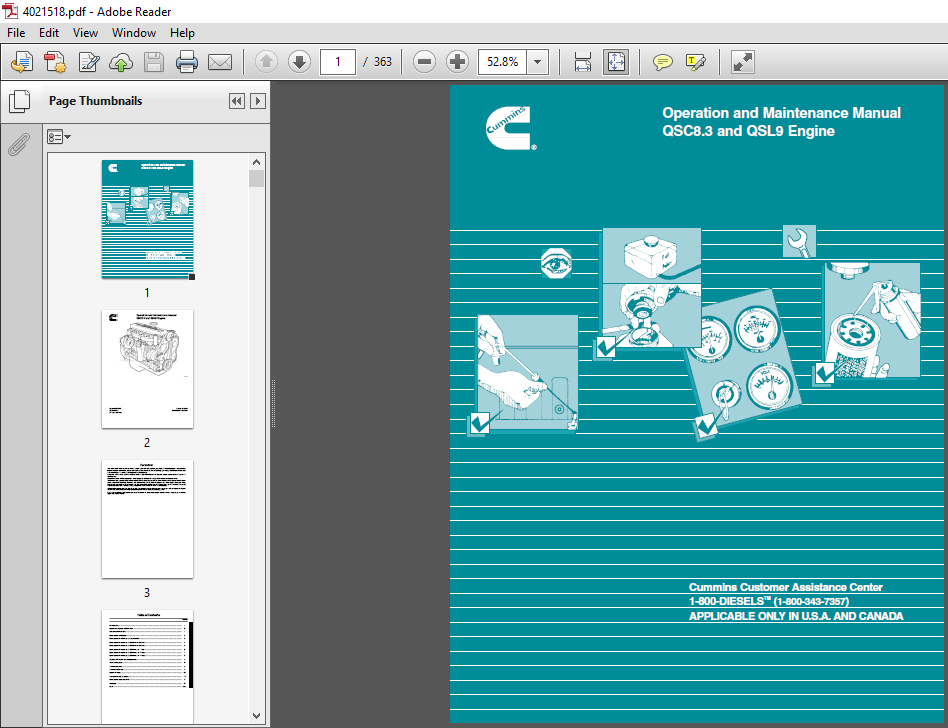The height and width of the screenshot is (728, 948).
Task: Click the Convert to PDF toolbar icon
Action: [22, 62]
